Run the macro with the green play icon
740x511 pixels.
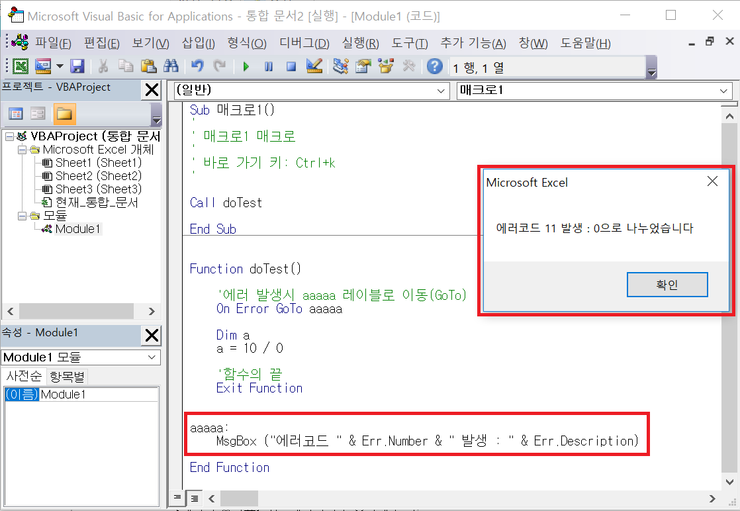246,66
